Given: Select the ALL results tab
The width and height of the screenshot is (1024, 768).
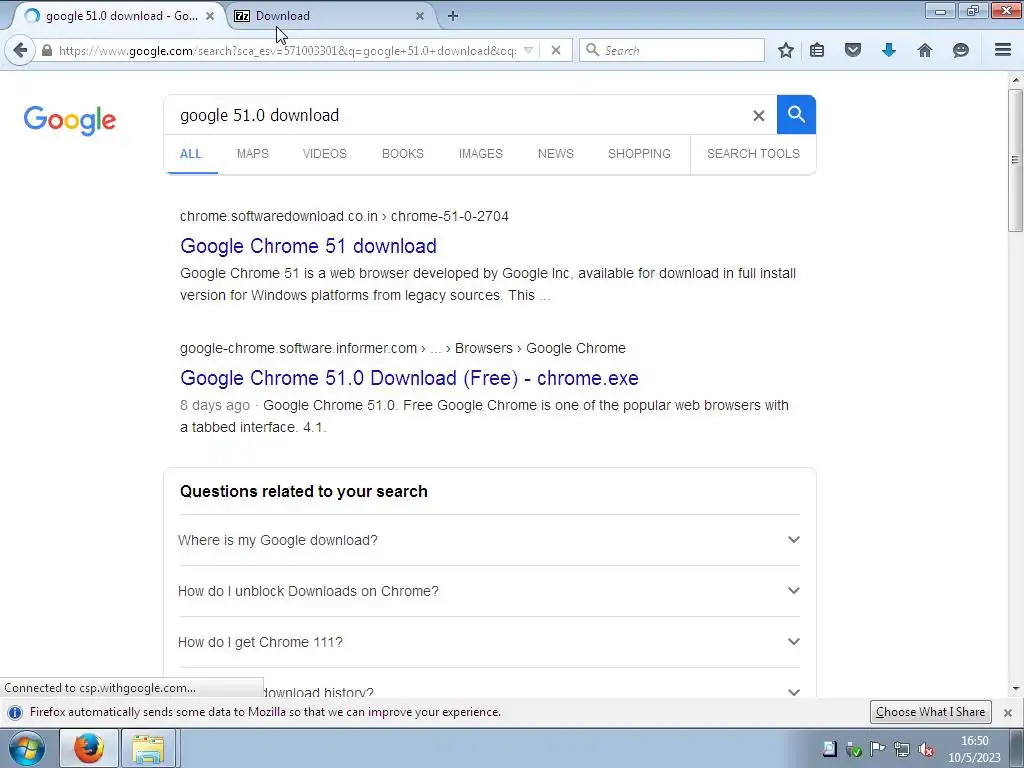Looking at the screenshot, I should click(x=191, y=153).
